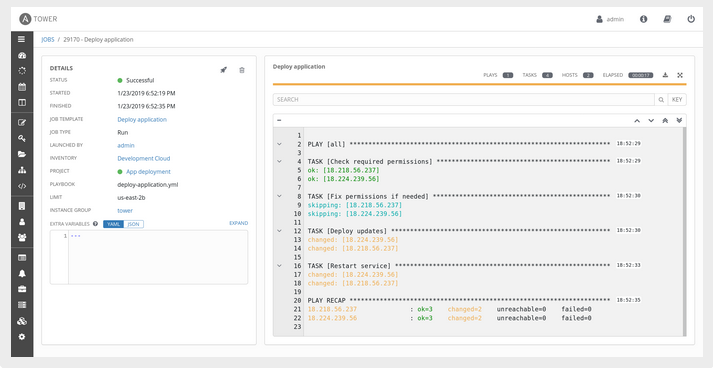The image size is (713, 368).
Task: Collapse the PLAY [all] section
Action: pyautogui.click(x=279, y=144)
